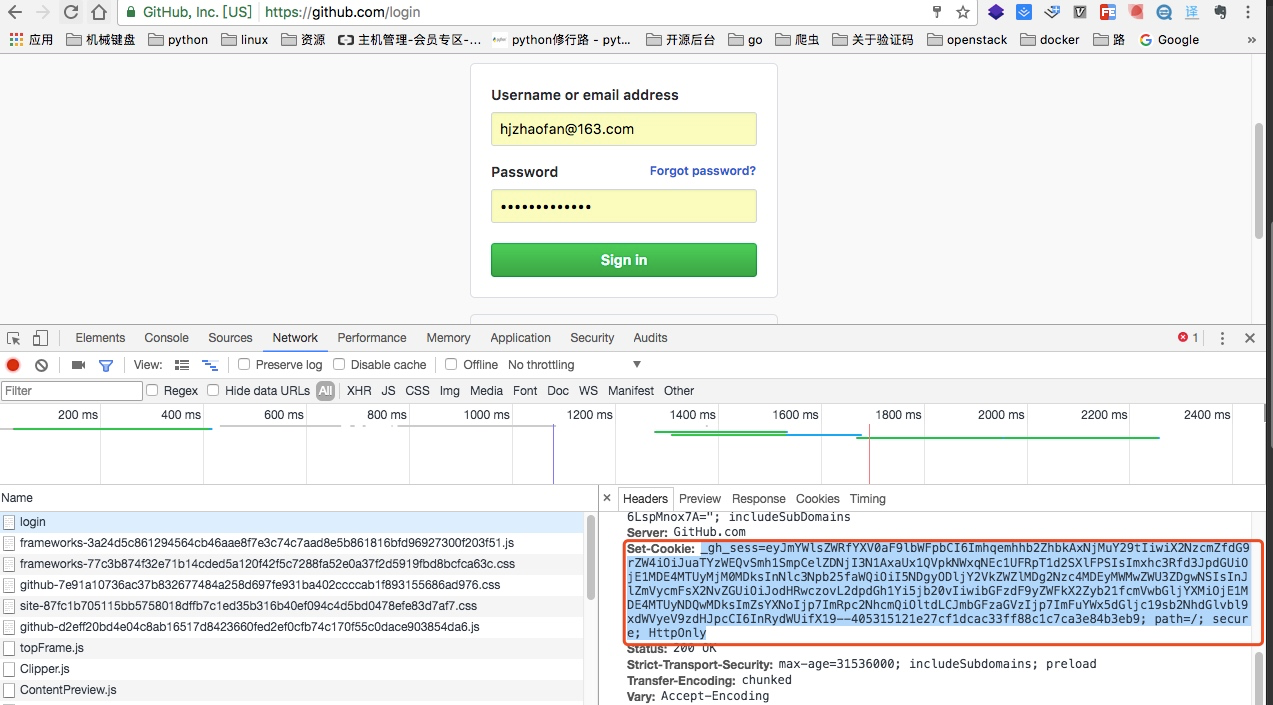Screen dimensions: 1273x705
Task: Switch to the Elements panel tab
Action: (100, 338)
